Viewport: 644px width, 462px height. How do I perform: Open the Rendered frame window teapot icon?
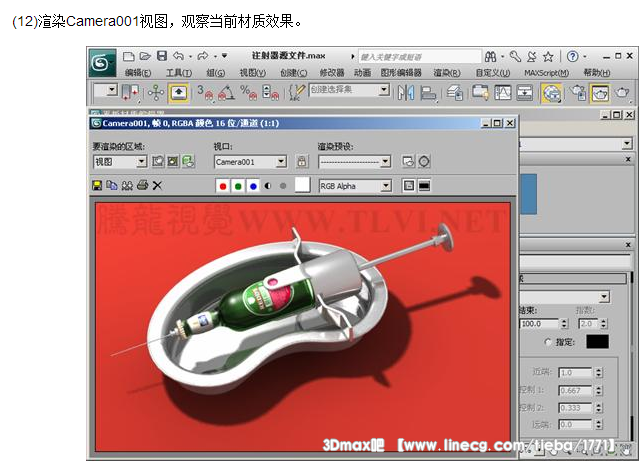(x=600, y=93)
